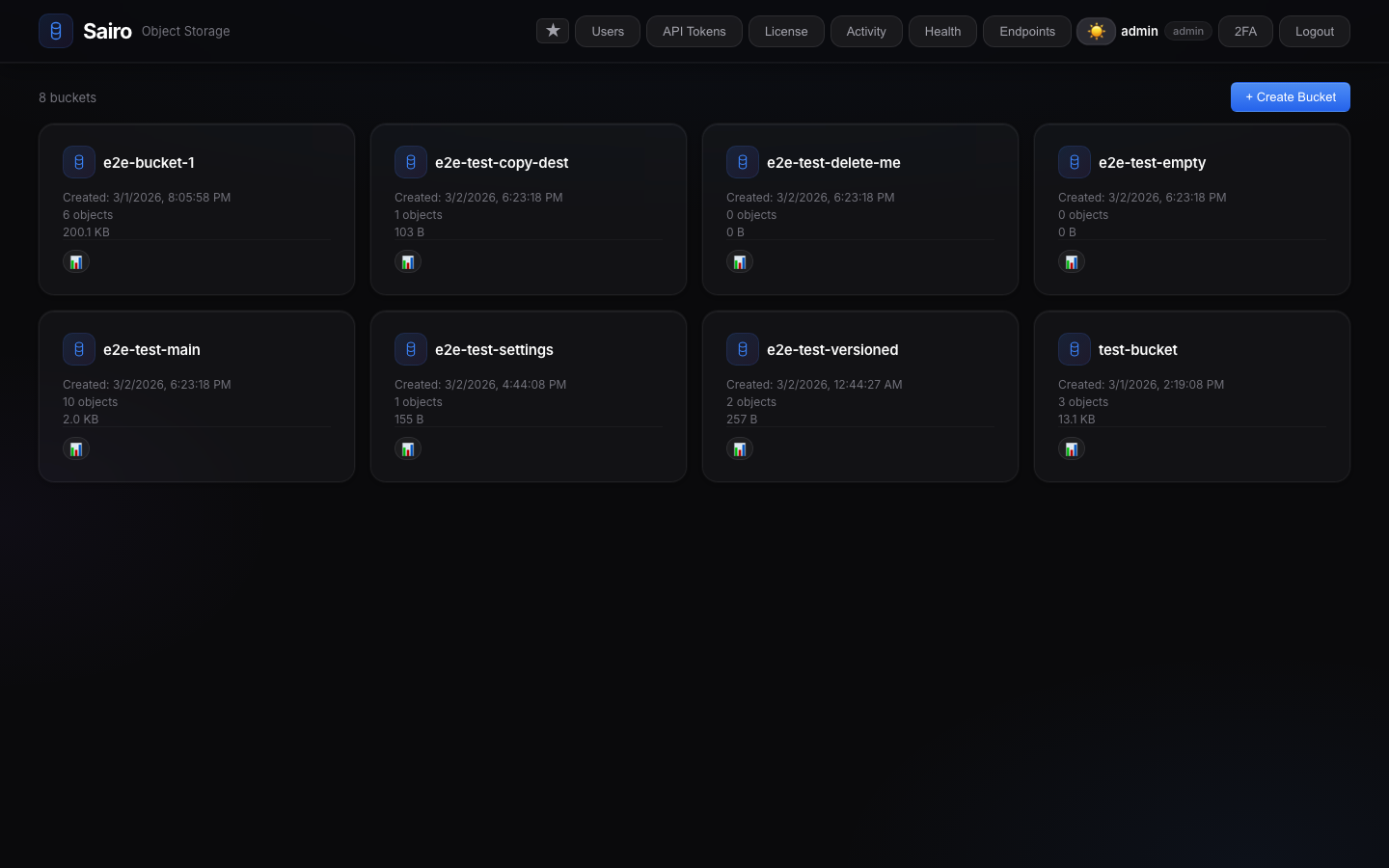Viewport: 1389px width, 868px height.
Task: Log out of the admin account
Action: tap(1315, 31)
